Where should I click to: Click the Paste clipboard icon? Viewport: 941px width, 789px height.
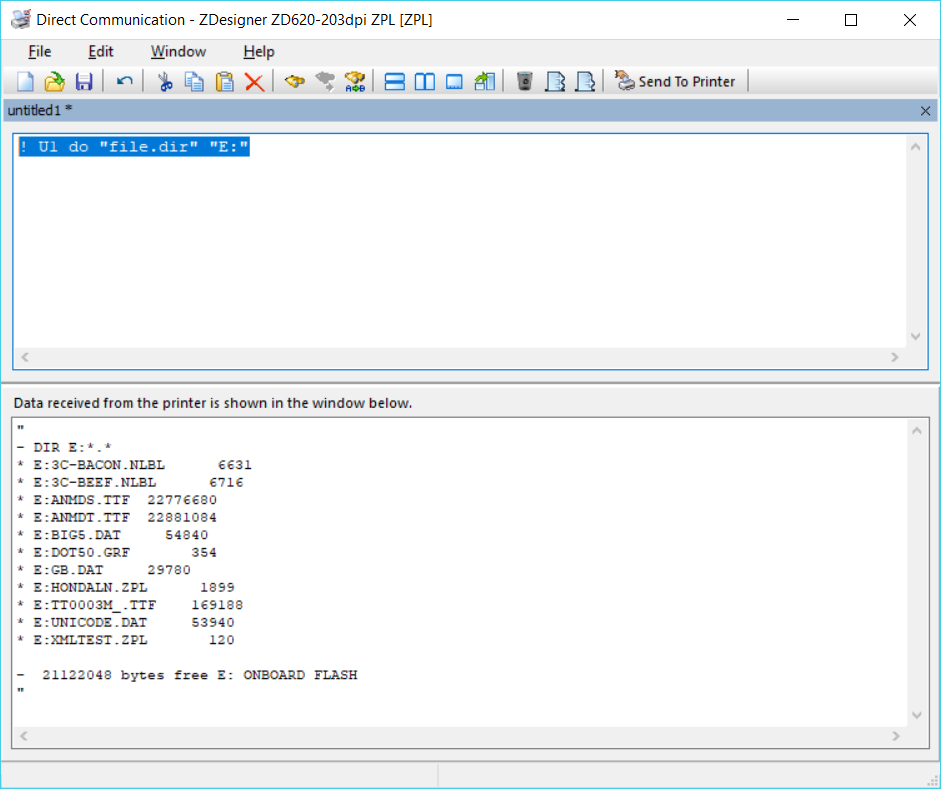click(224, 81)
